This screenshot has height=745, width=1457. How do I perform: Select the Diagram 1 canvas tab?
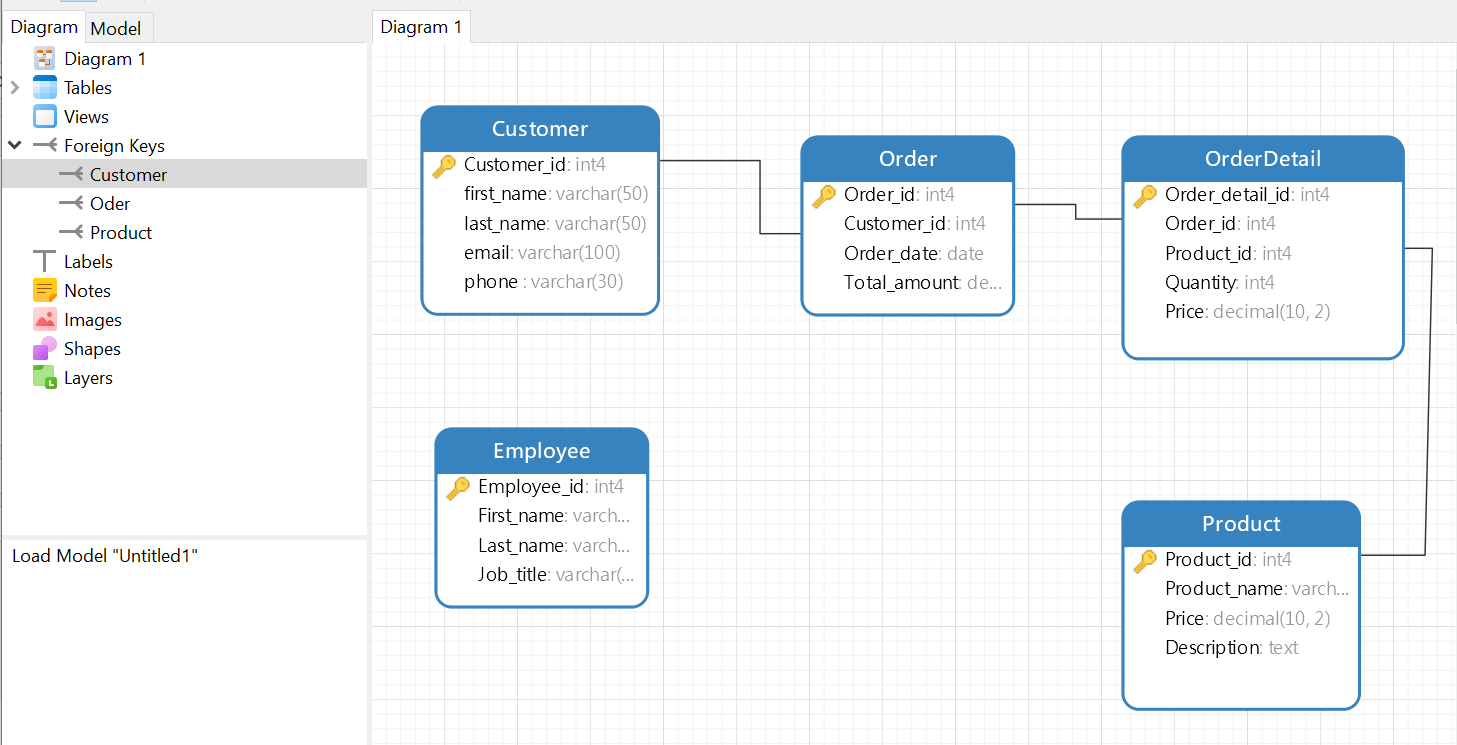point(421,27)
